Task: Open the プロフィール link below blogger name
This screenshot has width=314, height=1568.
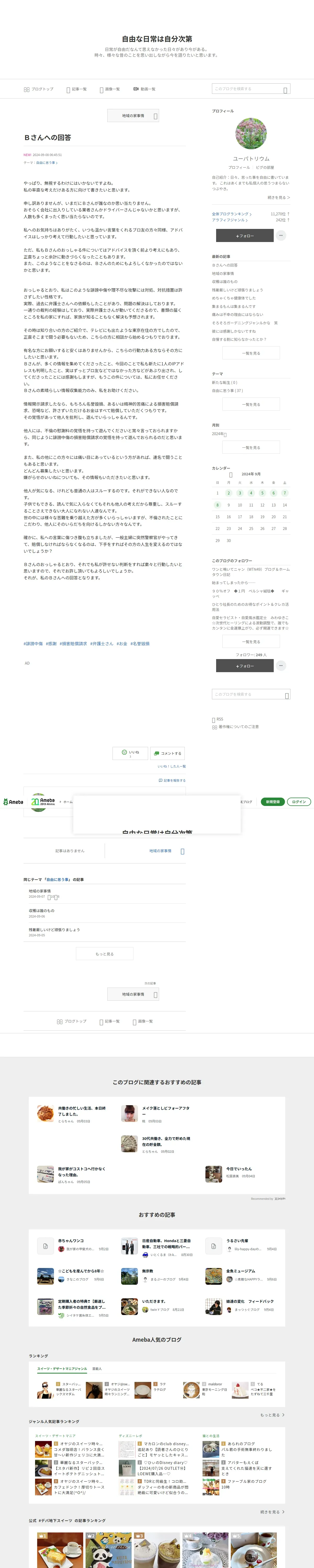Action: point(239,168)
